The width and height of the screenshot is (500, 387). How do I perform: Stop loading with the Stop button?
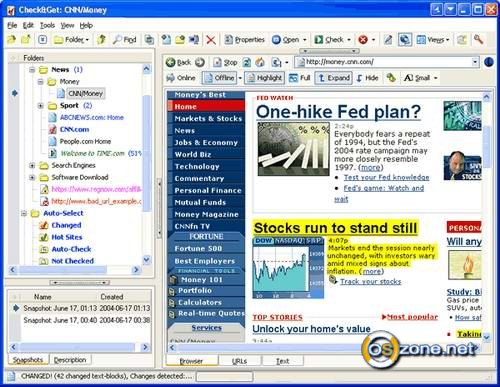[225, 62]
